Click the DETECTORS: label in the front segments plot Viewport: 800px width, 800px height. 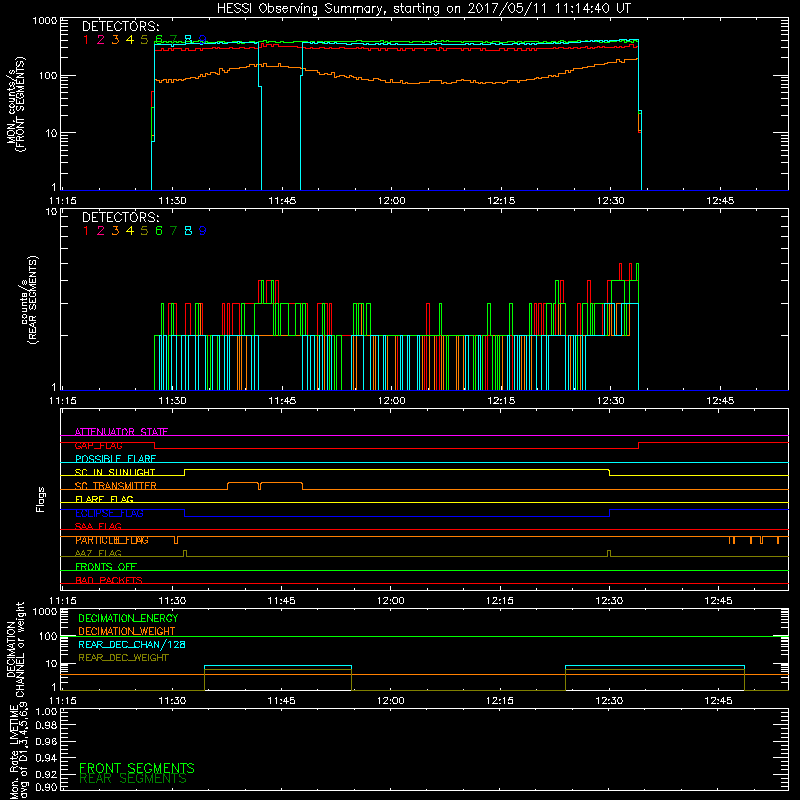pyautogui.click(x=120, y=27)
